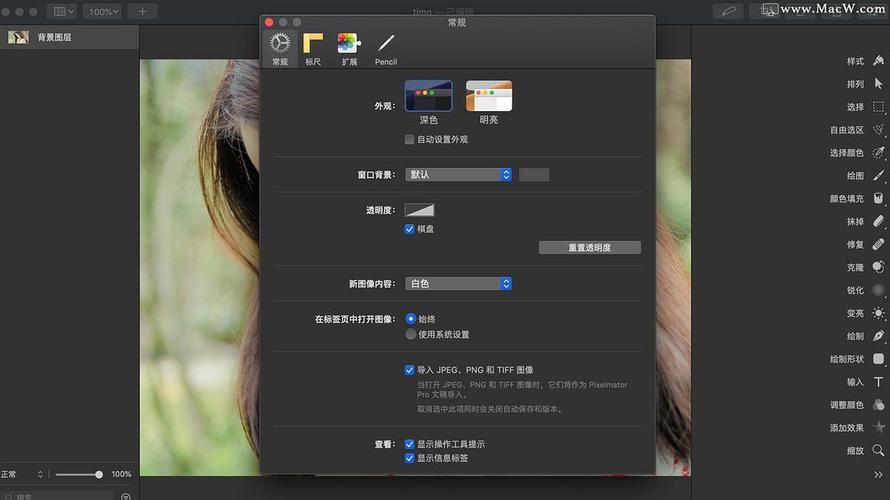Open the 100% zoom dropdown in toolbar
Screen dimensions: 890x500
tap(103, 11)
